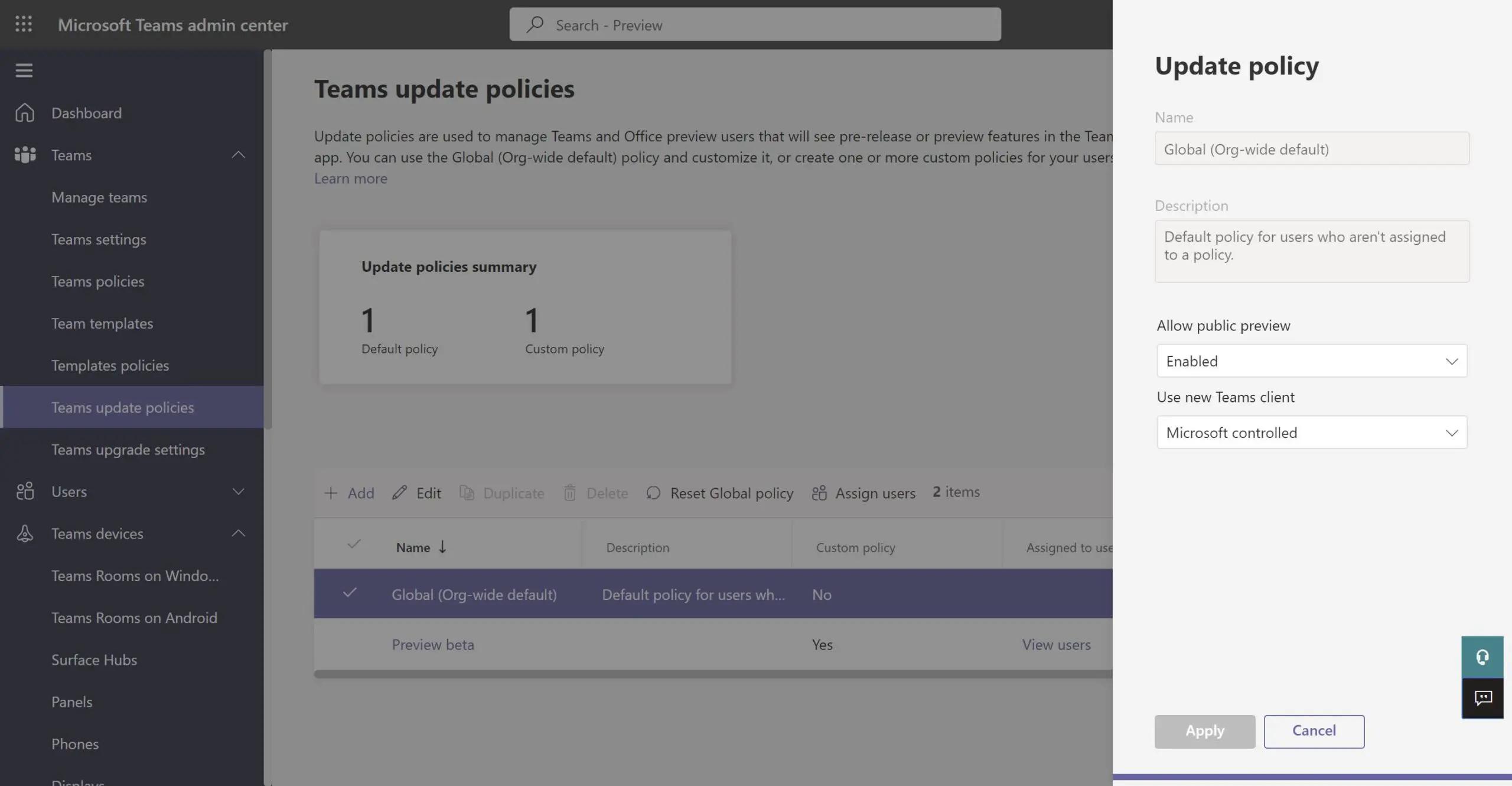
Task: Click the search magnifier icon
Action: point(535,24)
